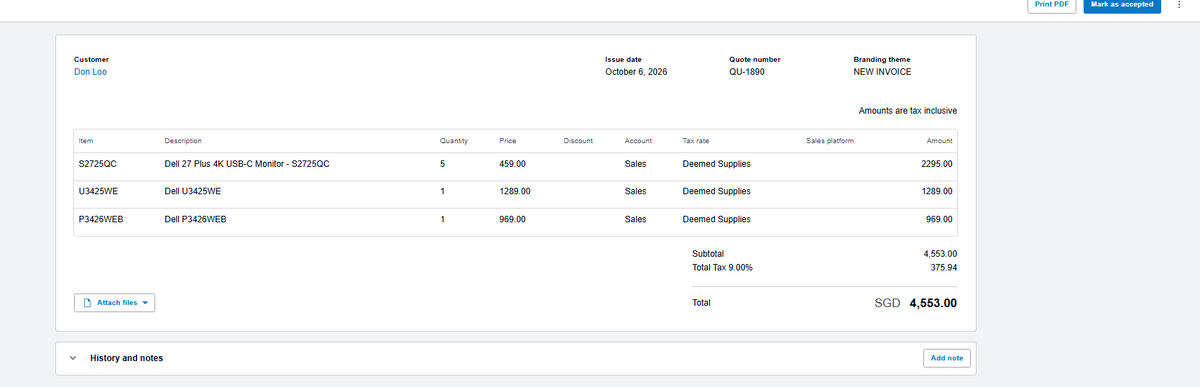Click quantity 5 in S2725QC row
The image size is (1200, 387).
[x=442, y=163]
